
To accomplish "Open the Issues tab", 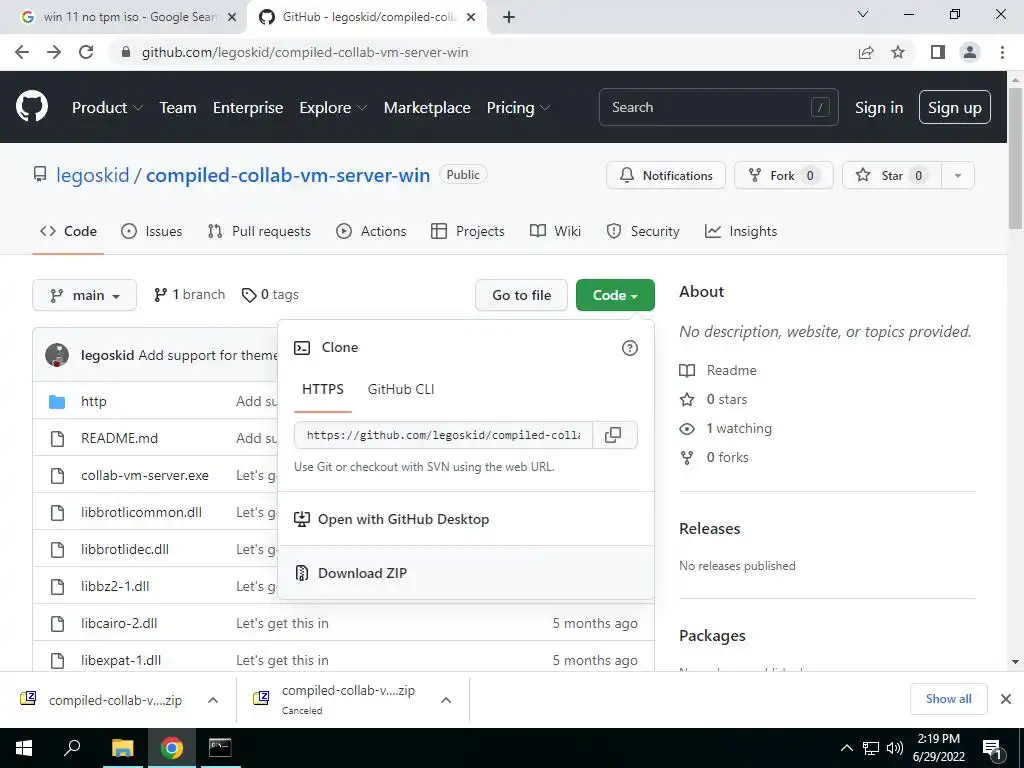I will pos(152,231).
